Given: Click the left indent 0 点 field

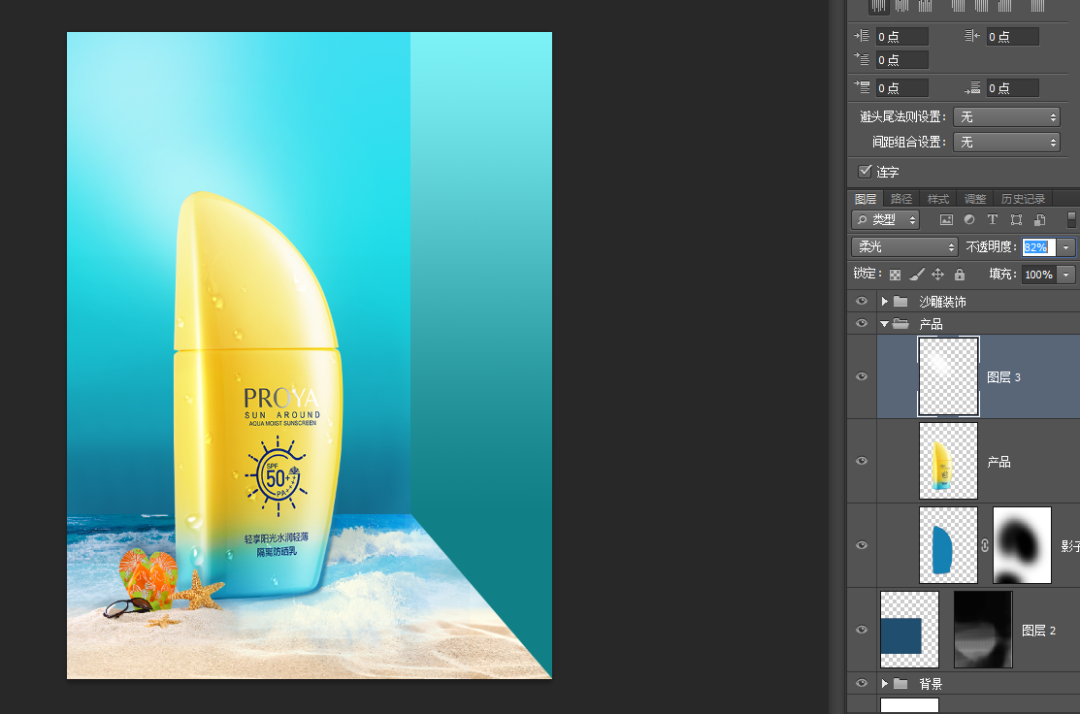Looking at the screenshot, I should coord(901,36).
